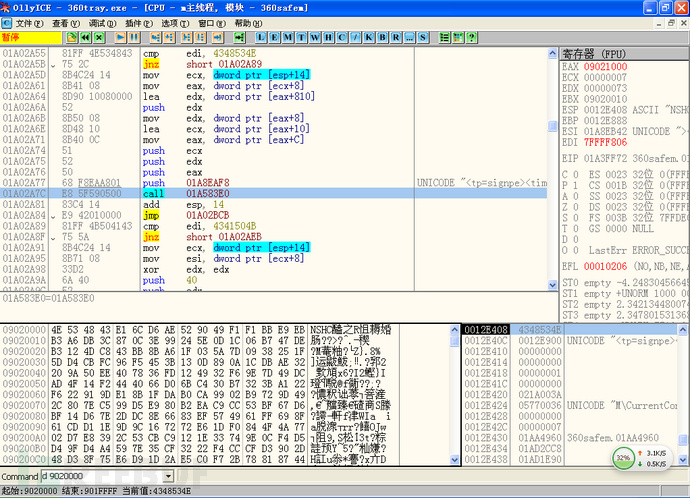
Task: Open Patches window with the slash button
Action: (x=356, y=37)
